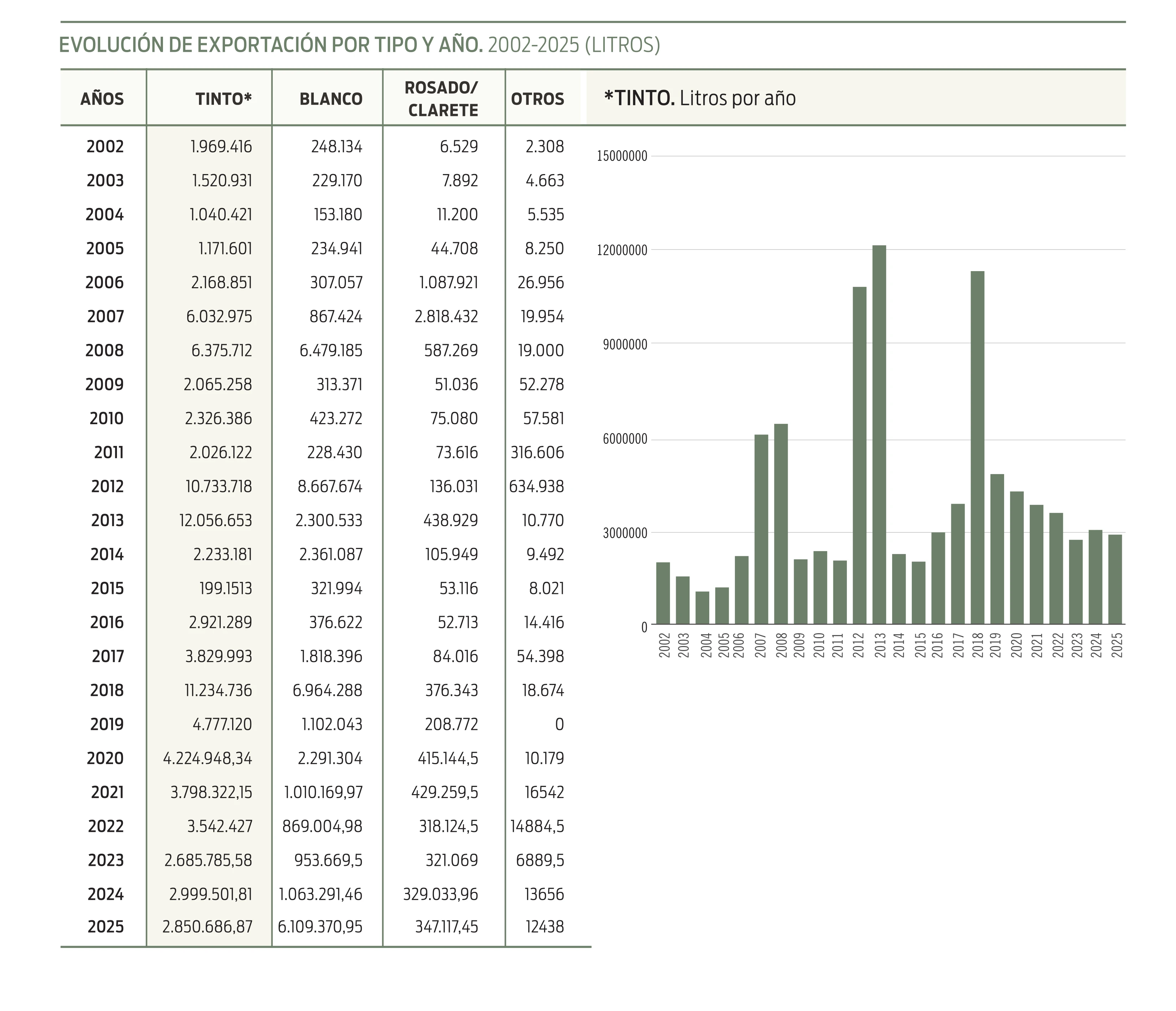Screen dimensions: 1176x1011
Task: Click the 2008 bar in chart
Action: pos(781,524)
